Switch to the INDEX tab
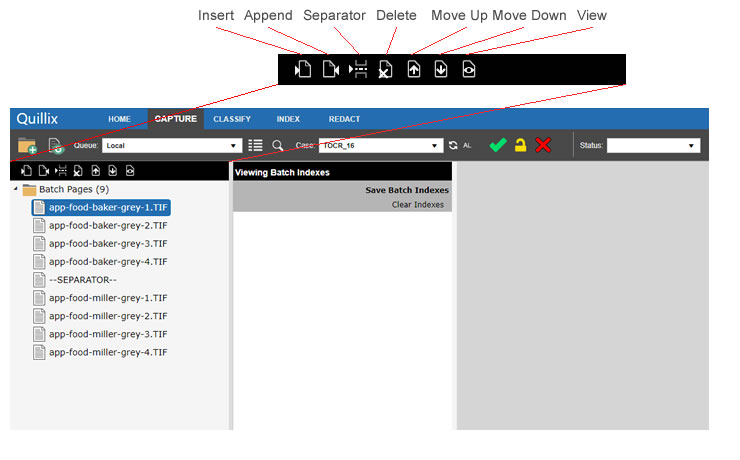 point(288,119)
